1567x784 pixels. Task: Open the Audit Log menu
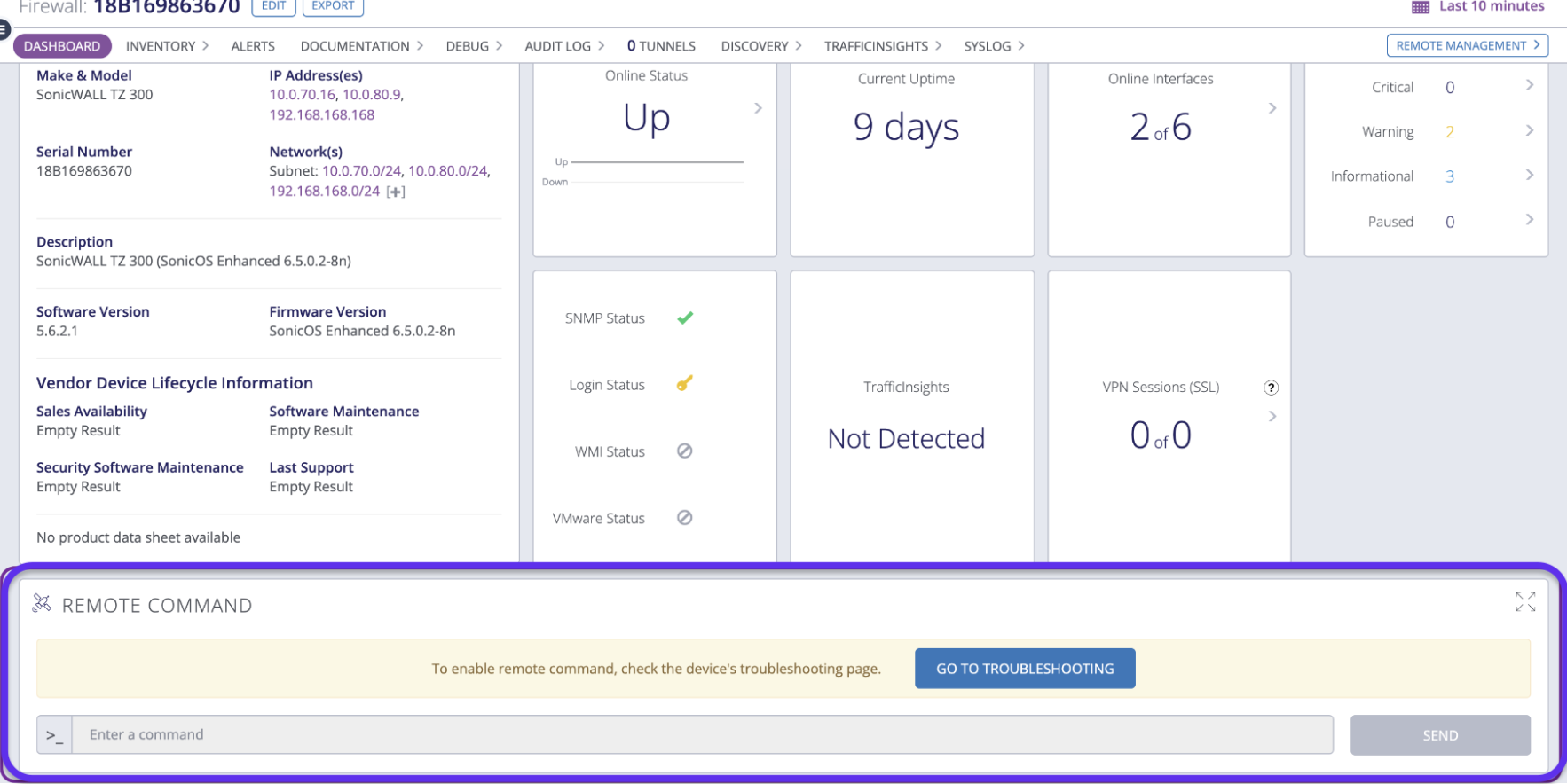564,46
